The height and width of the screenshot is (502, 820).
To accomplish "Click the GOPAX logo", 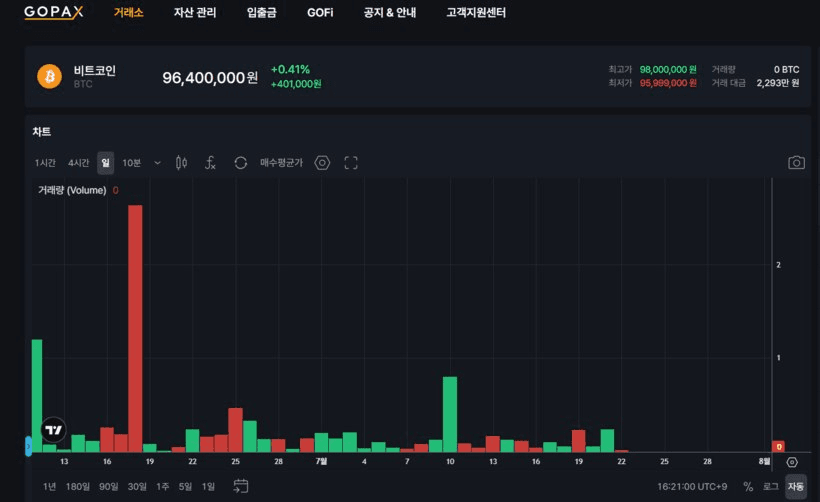I will (x=53, y=12).
